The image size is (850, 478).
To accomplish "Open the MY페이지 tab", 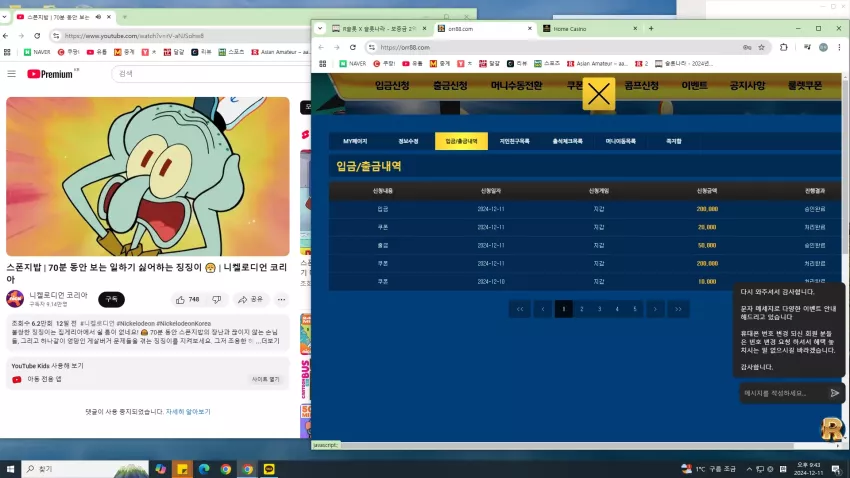I will (355, 141).
